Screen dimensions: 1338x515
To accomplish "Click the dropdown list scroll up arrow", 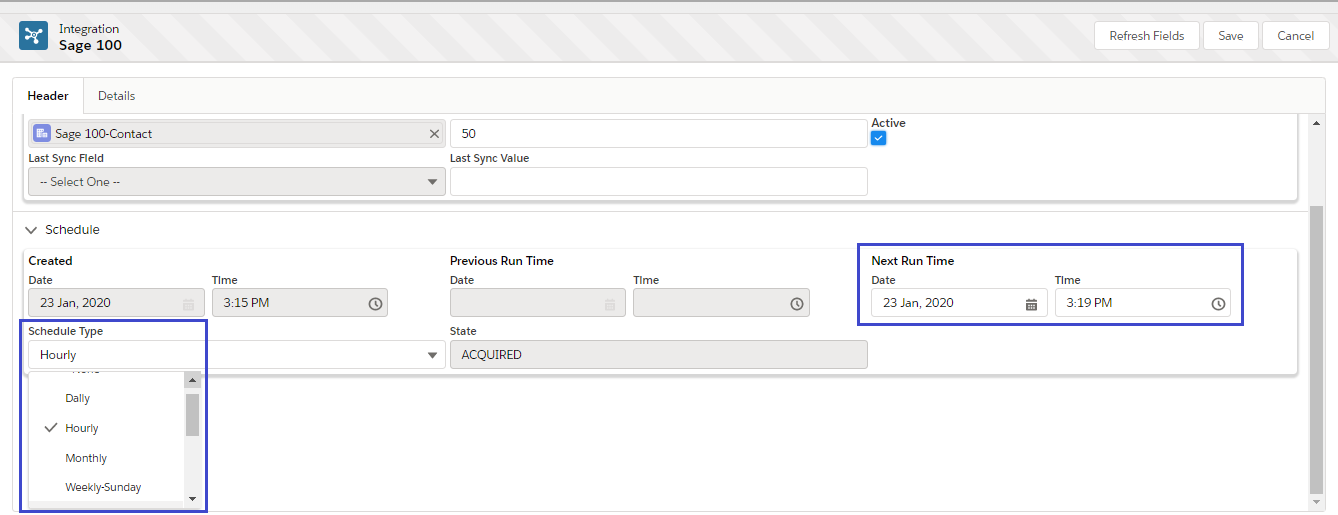I will pos(193,381).
